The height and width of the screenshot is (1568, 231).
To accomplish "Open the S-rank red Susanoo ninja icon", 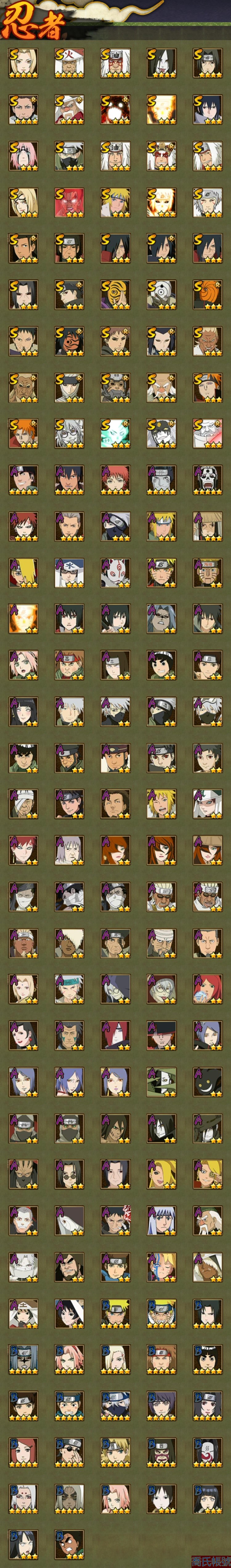I will [69, 202].
